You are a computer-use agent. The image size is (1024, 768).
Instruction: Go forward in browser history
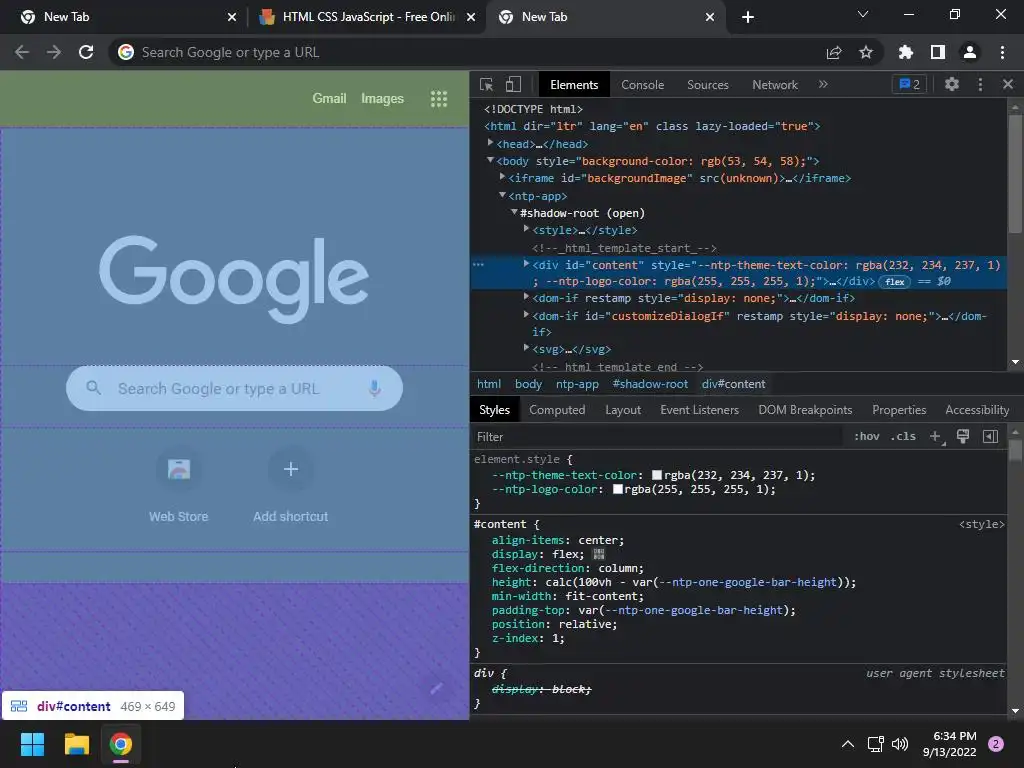(x=54, y=52)
